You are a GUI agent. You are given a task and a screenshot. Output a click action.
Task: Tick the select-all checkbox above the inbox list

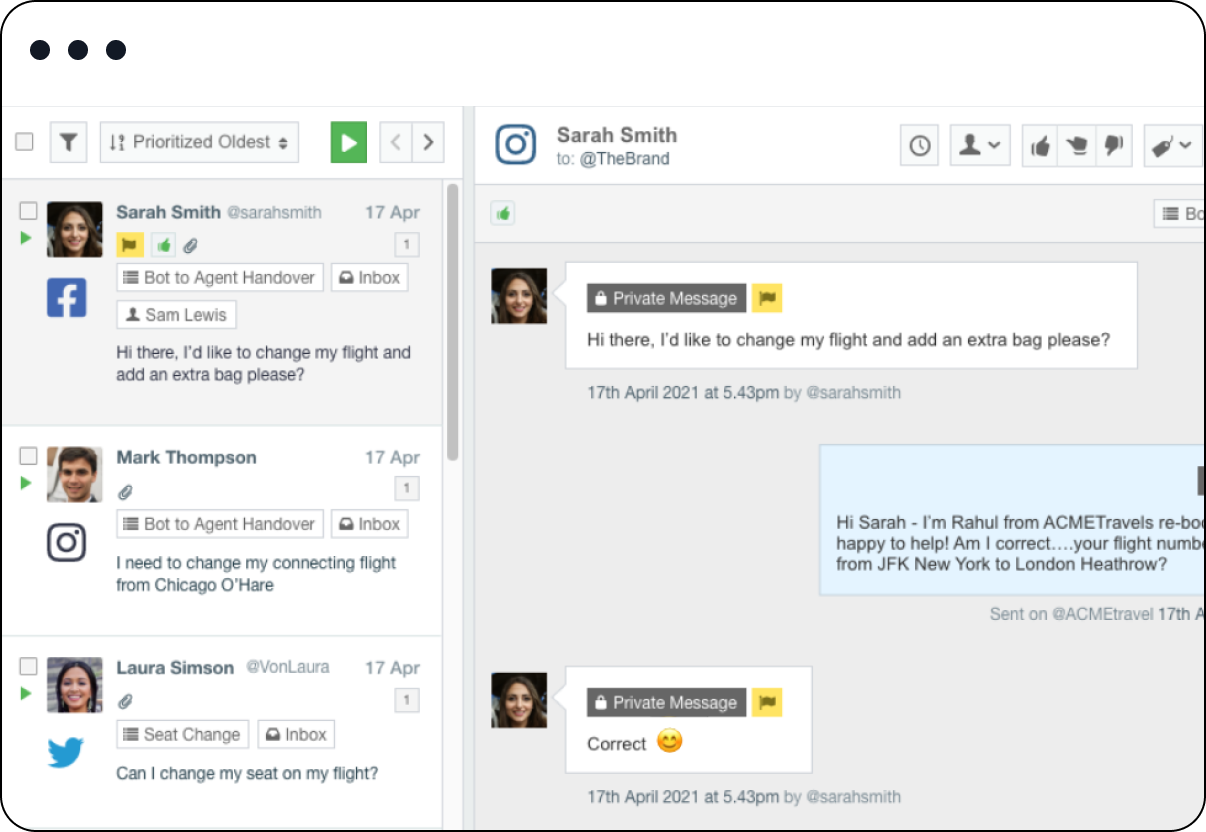coord(24,141)
